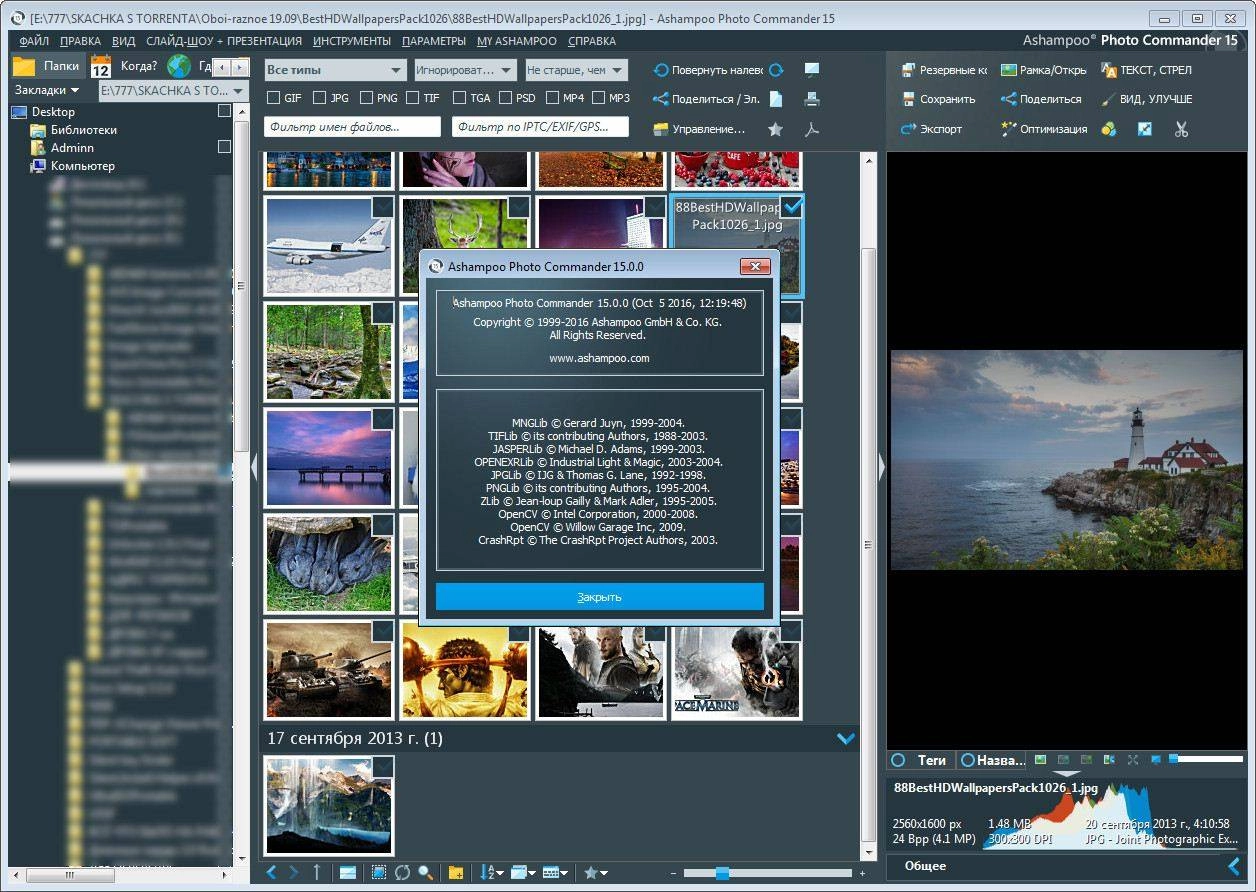Screen dimensions: 1256x892
Task: Open the sort order dropdown in bottom toolbar
Action: pos(493,872)
